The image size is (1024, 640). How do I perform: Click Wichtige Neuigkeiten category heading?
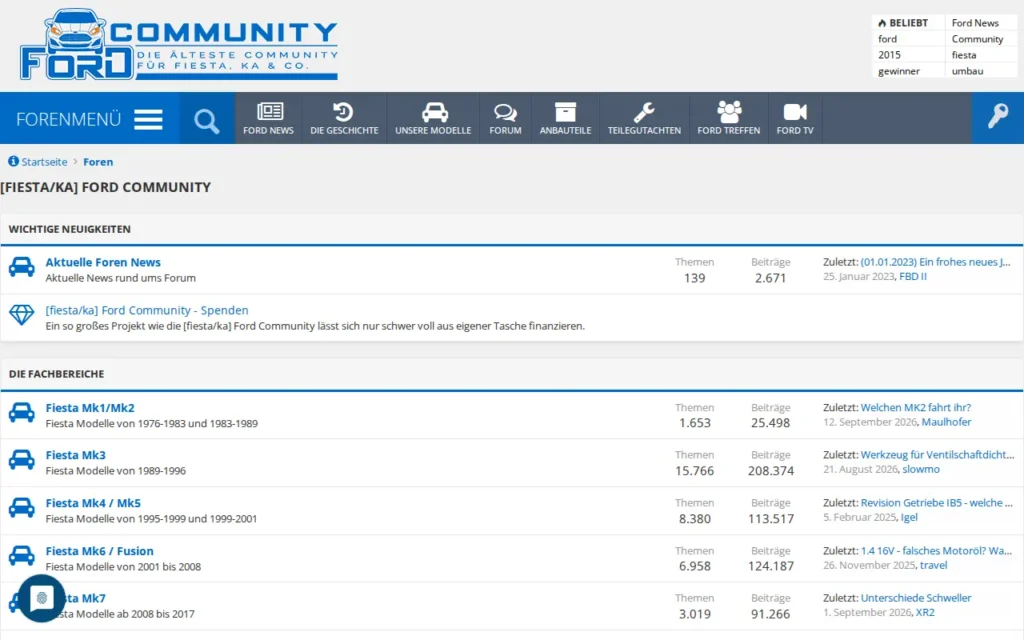point(69,229)
